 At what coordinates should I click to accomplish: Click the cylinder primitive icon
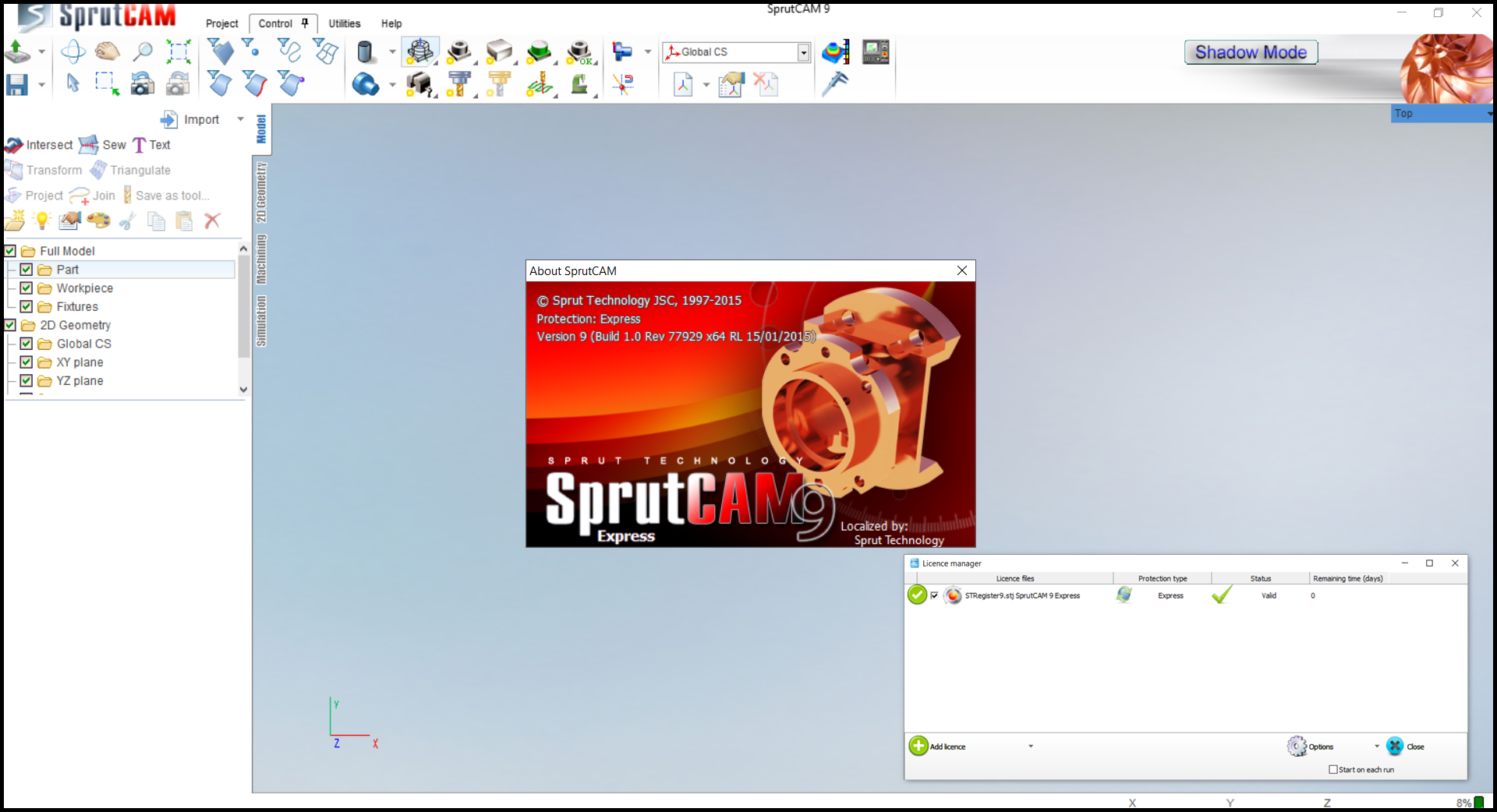tap(365, 52)
